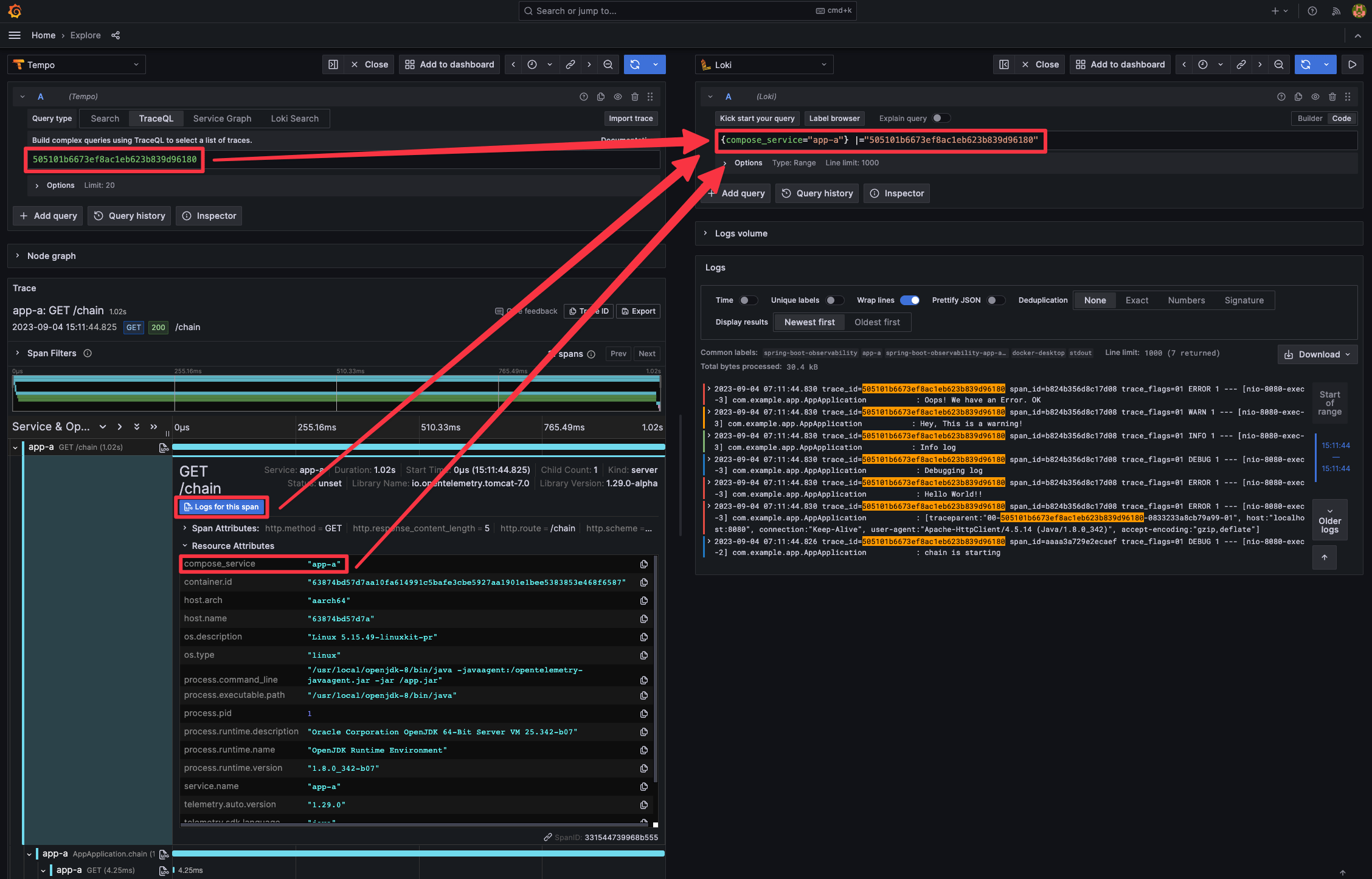1372x879 pixels.
Task: Click the refresh/run query icon in Loki
Action: point(1306,64)
